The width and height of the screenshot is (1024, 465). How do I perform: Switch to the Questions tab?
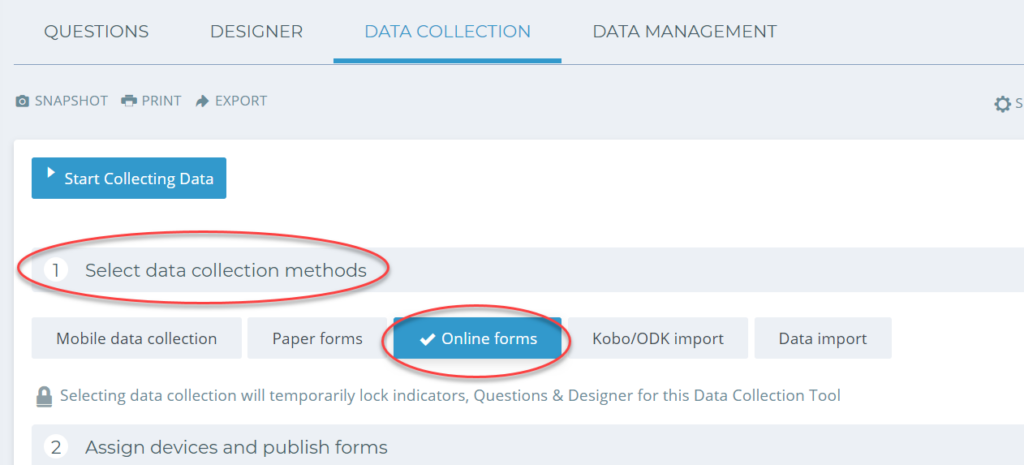pyautogui.click(x=96, y=31)
